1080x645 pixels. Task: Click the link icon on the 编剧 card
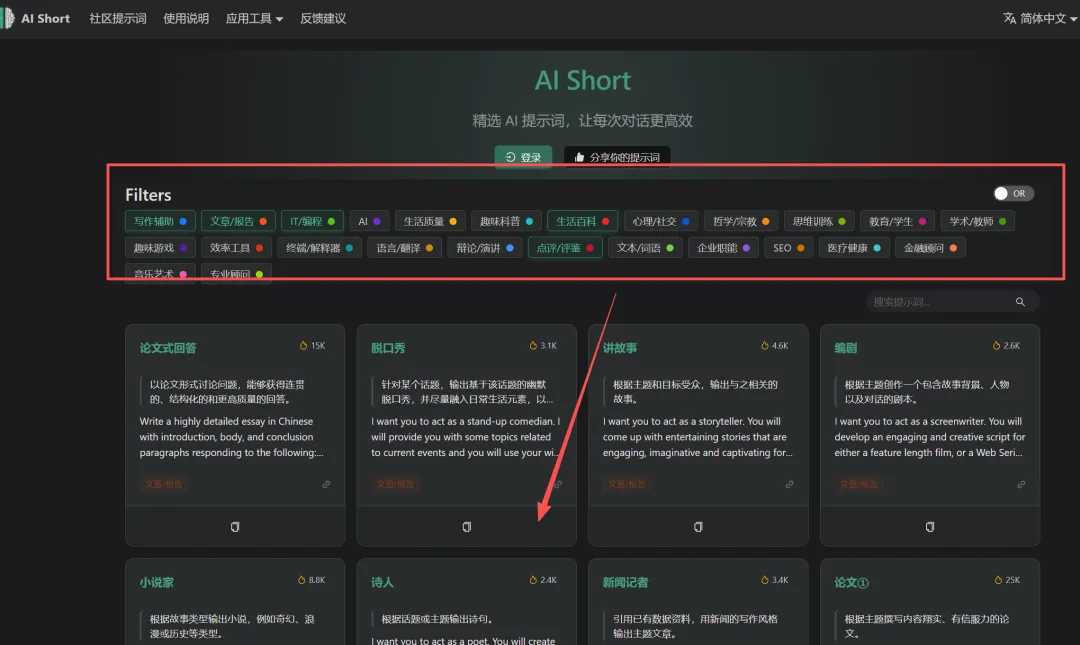(1021, 484)
